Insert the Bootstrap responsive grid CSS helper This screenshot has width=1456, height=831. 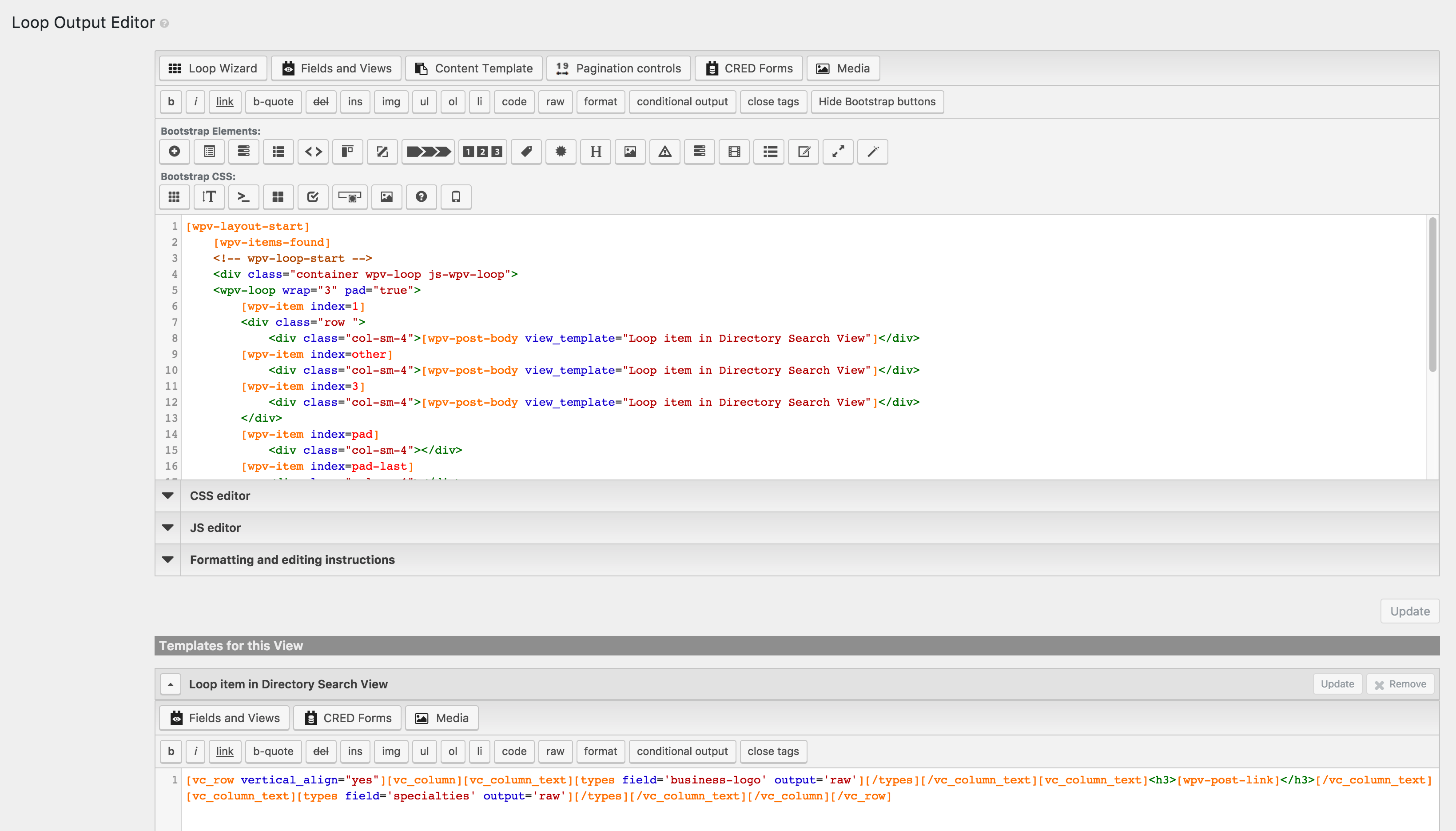click(x=174, y=197)
